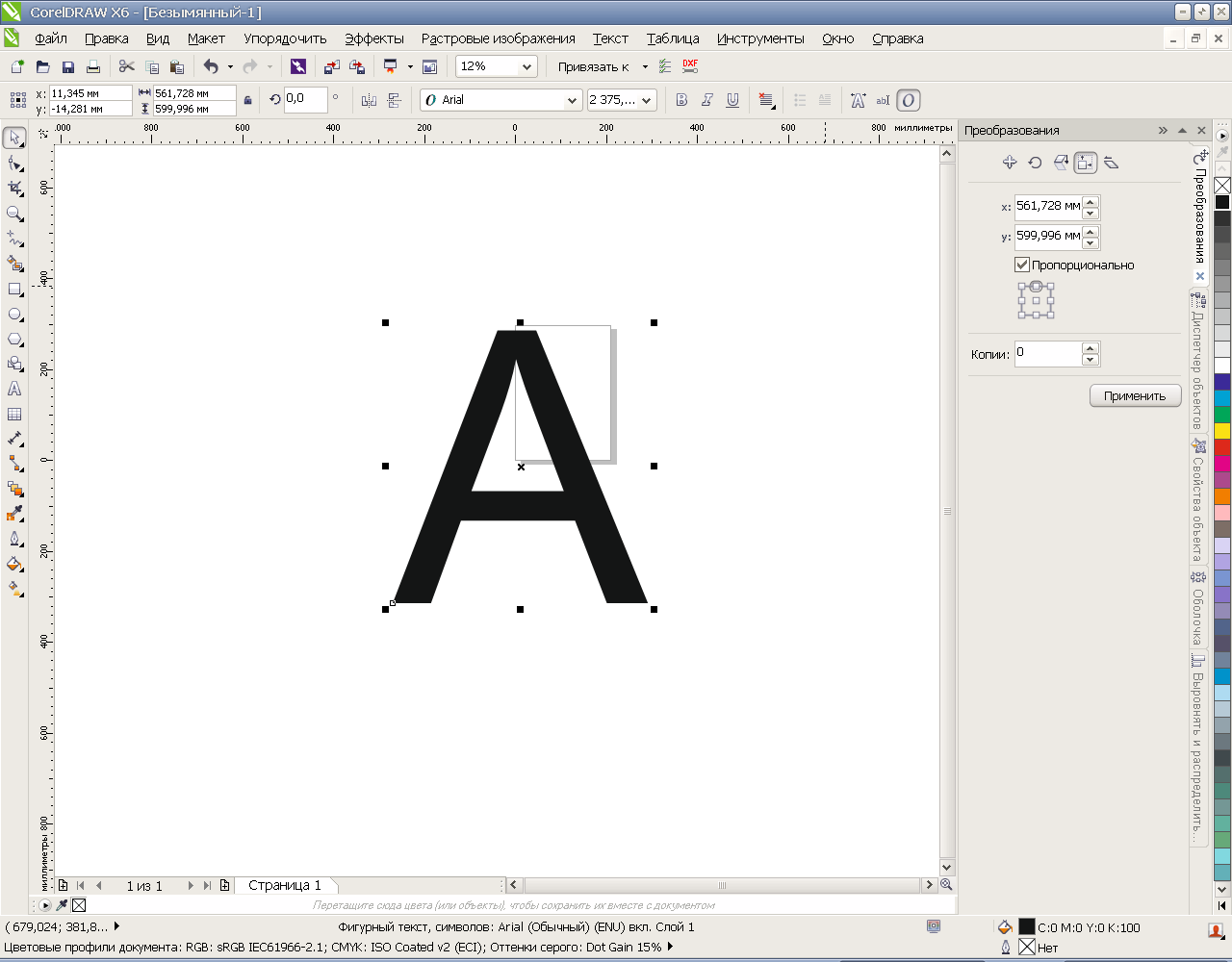Click the Копии copies input field
Viewport: 1232px width, 962px height.
click(x=1047, y=354)
